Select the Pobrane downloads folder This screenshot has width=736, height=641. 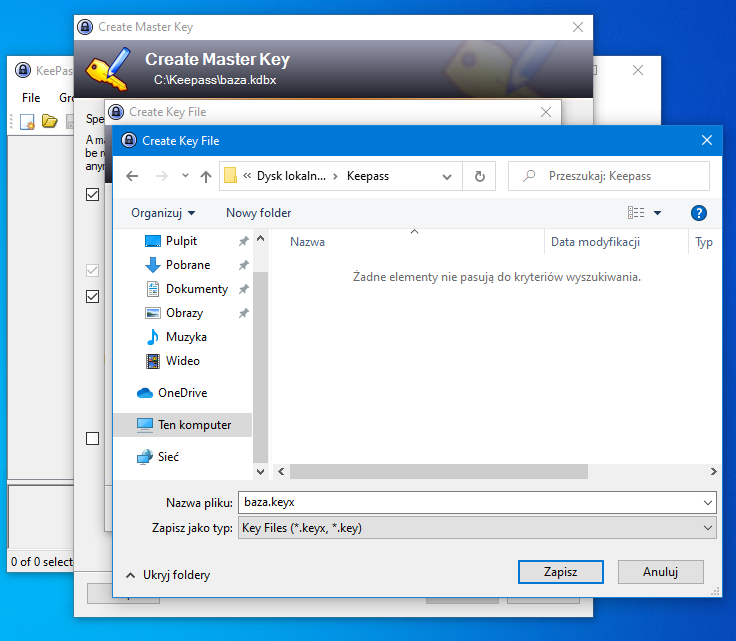(187, 265)
